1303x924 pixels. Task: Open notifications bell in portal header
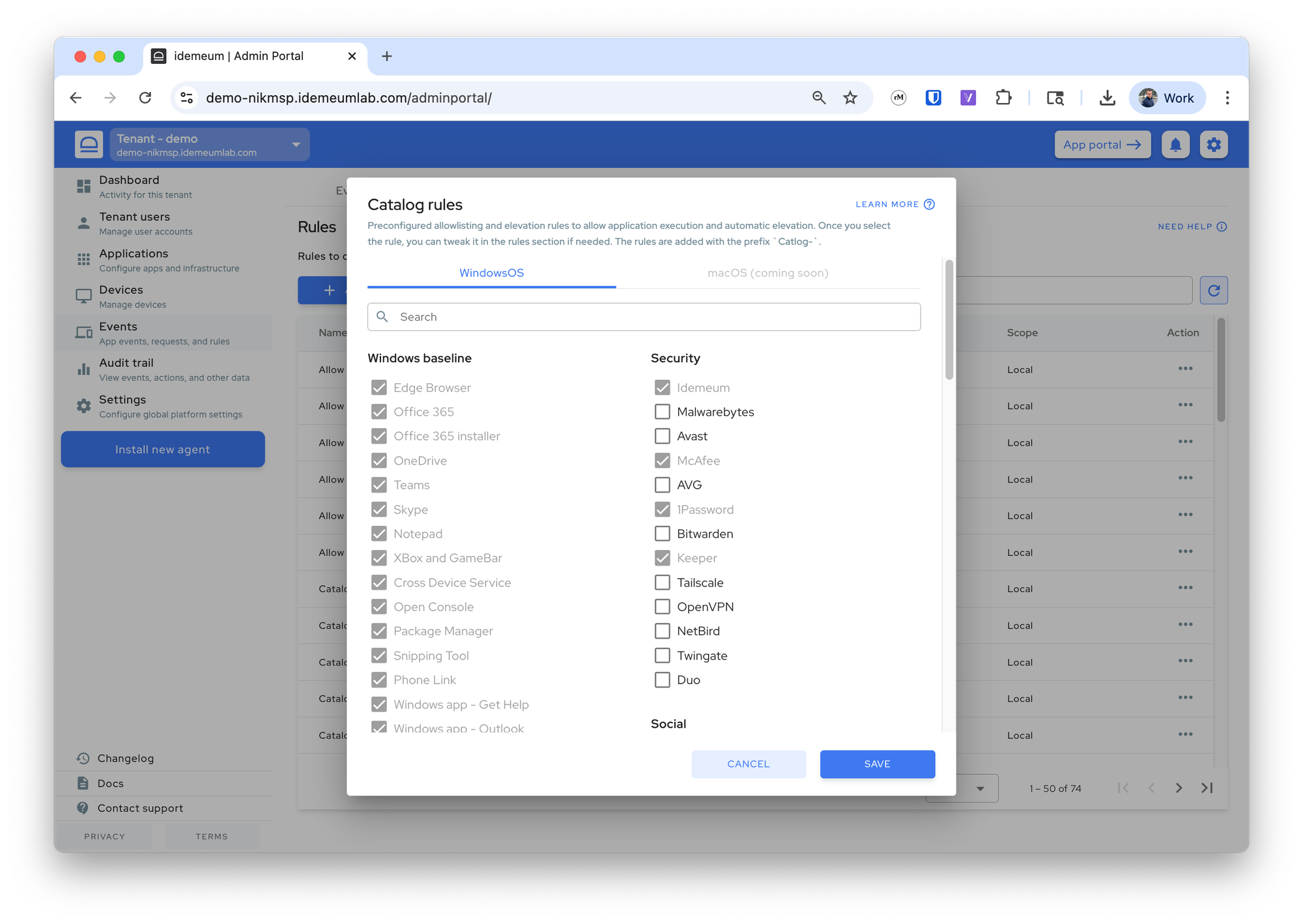[x=1175, y=145]
